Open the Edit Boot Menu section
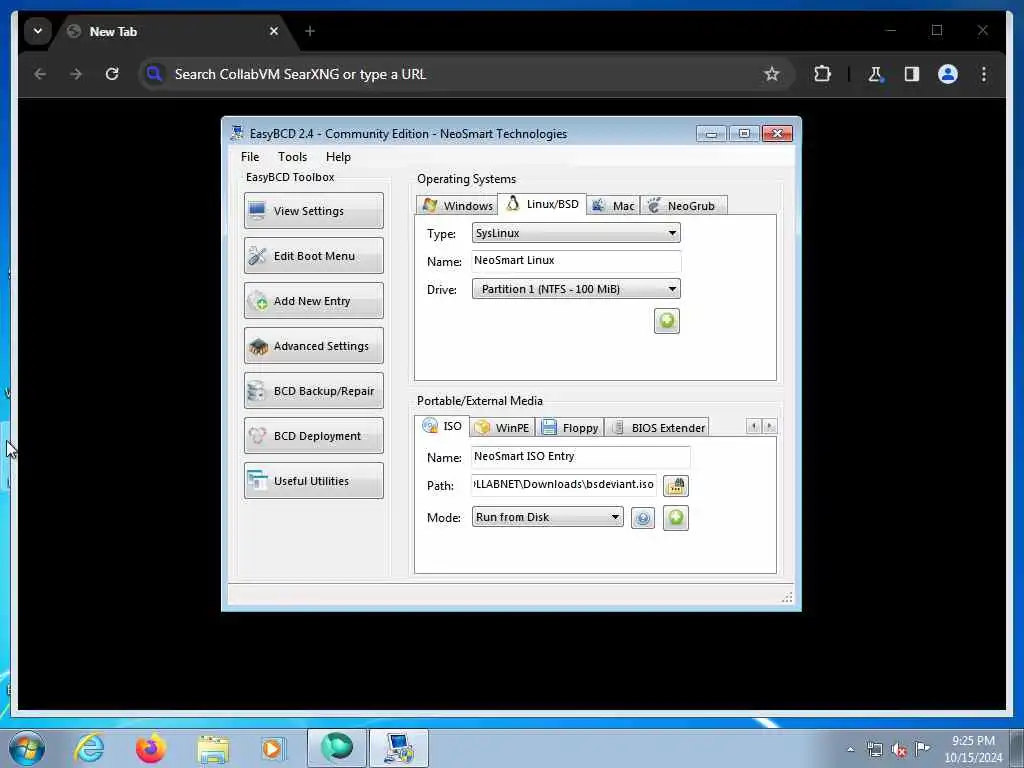This screenshot has width=1024, height=768. [313, 255]
